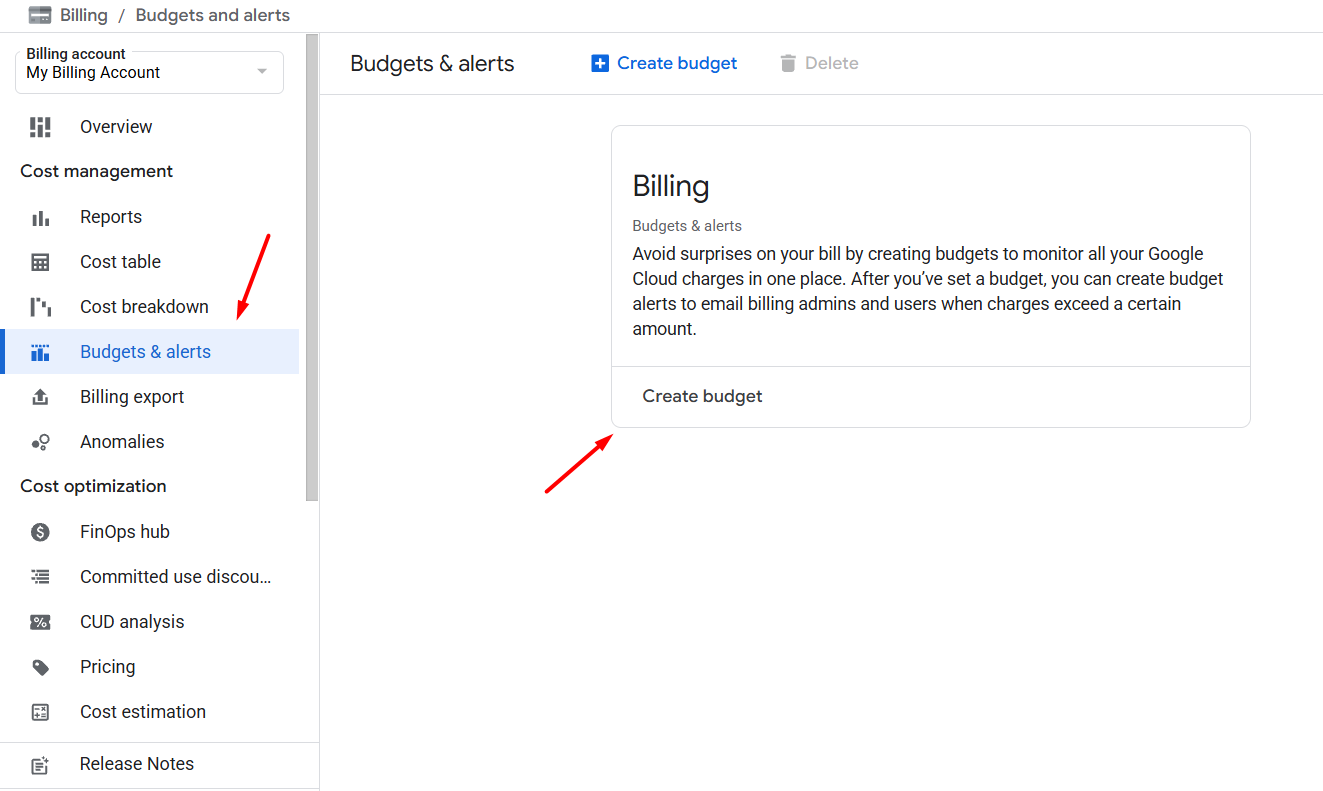1323x791 pixels.
Task: Select the Budgets & alerts icon
Action: [39, 351]
